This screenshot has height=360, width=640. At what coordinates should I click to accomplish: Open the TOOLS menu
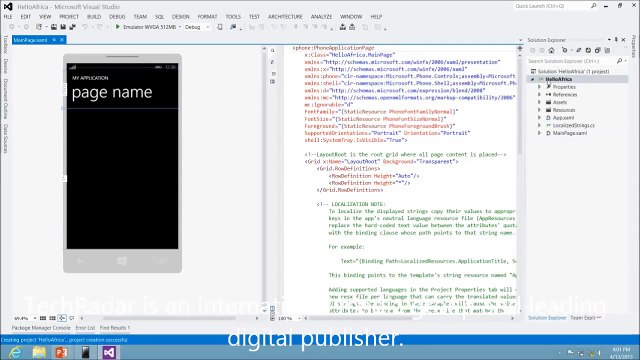233,17
